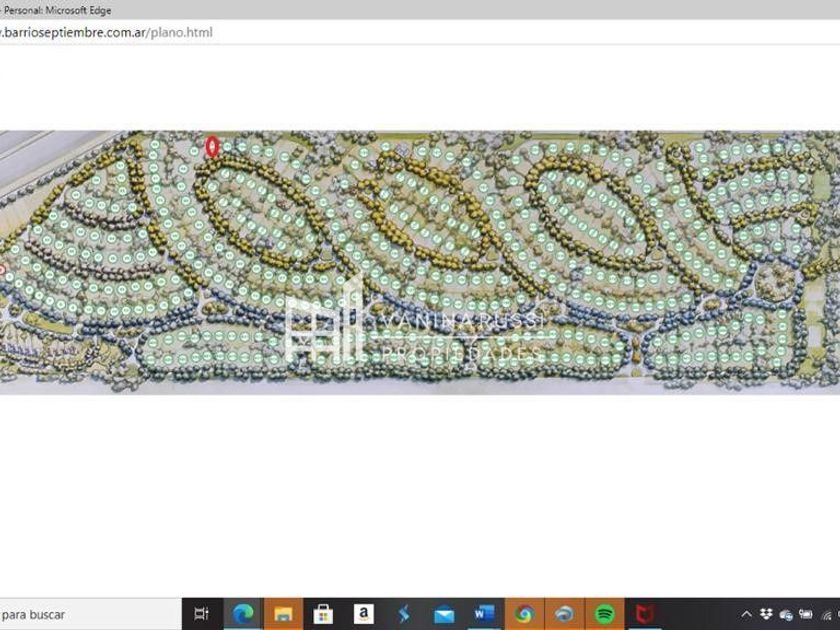The image size is (840, 630).
Task: Click the blue lightning taskbar icon
Action: [404, 614]
